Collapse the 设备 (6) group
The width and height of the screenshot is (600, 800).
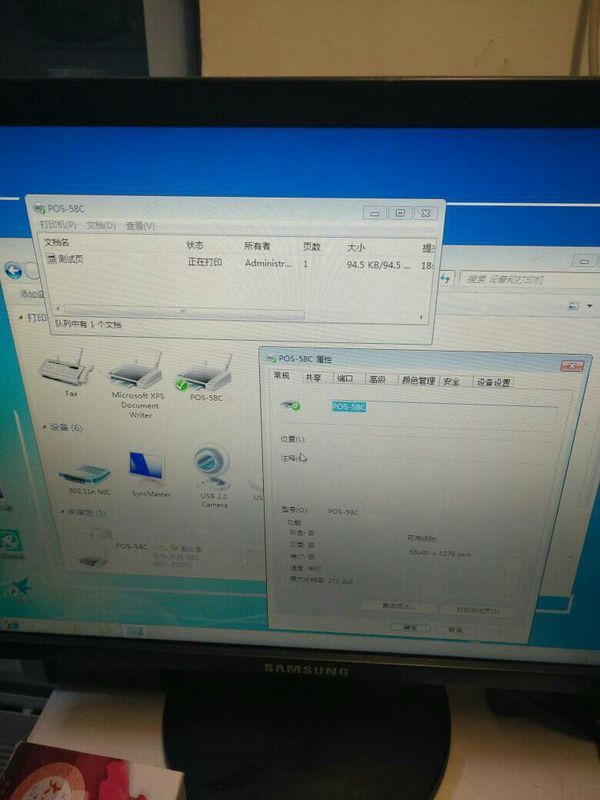(46, 427)
